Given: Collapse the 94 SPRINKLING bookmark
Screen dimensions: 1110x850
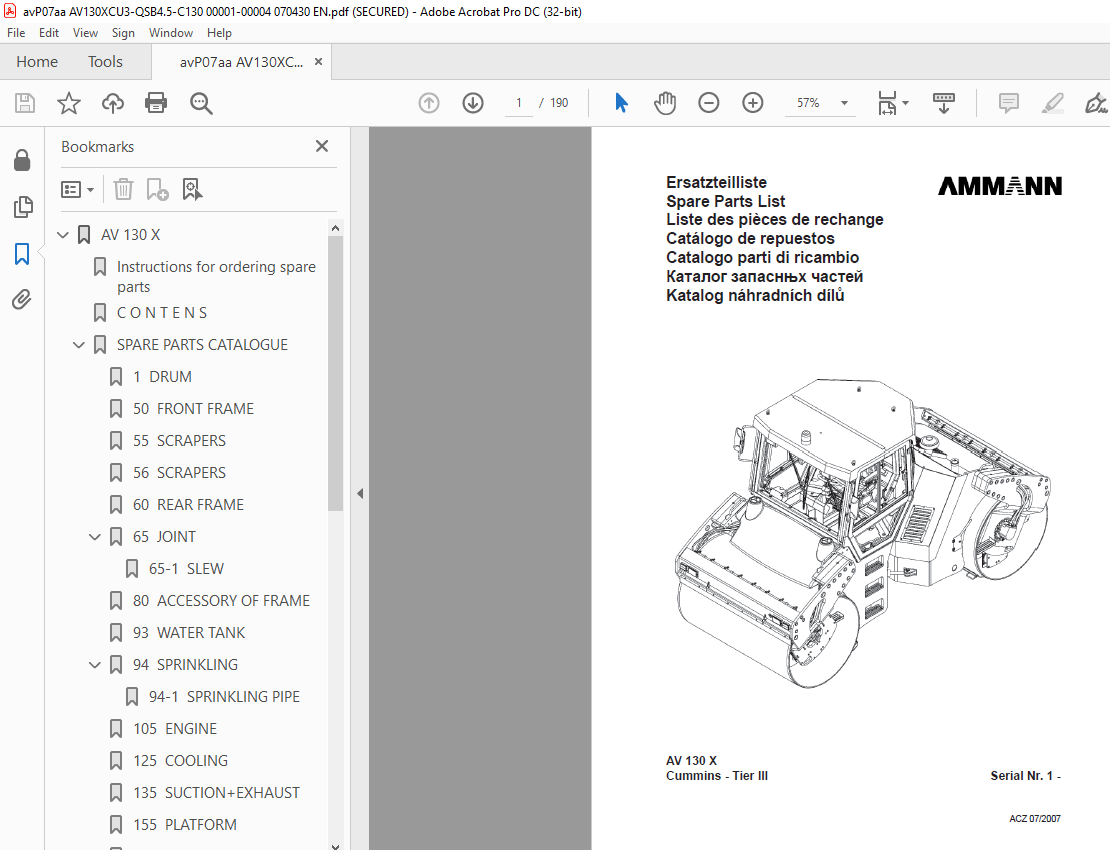Looking at the screenshot, I should tap(95, 665).
